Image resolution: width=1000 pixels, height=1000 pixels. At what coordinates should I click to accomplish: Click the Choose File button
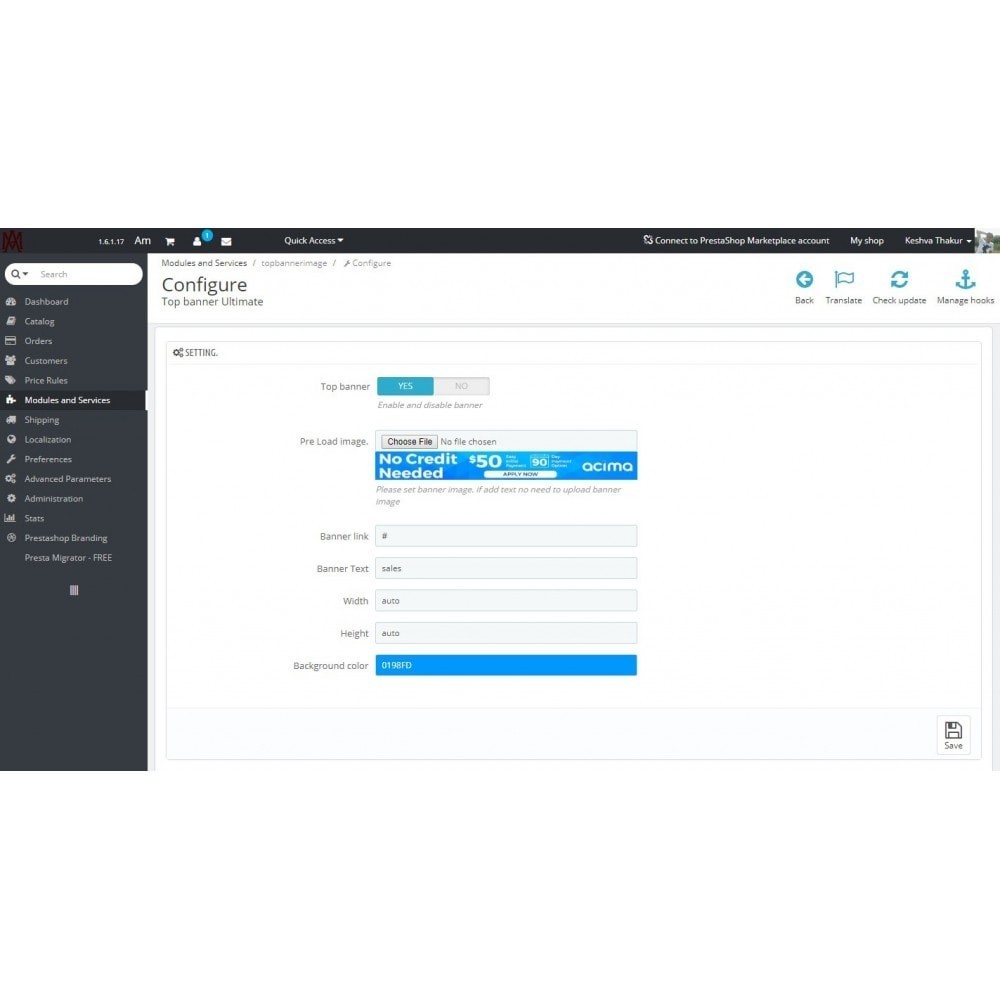point(409,441)
